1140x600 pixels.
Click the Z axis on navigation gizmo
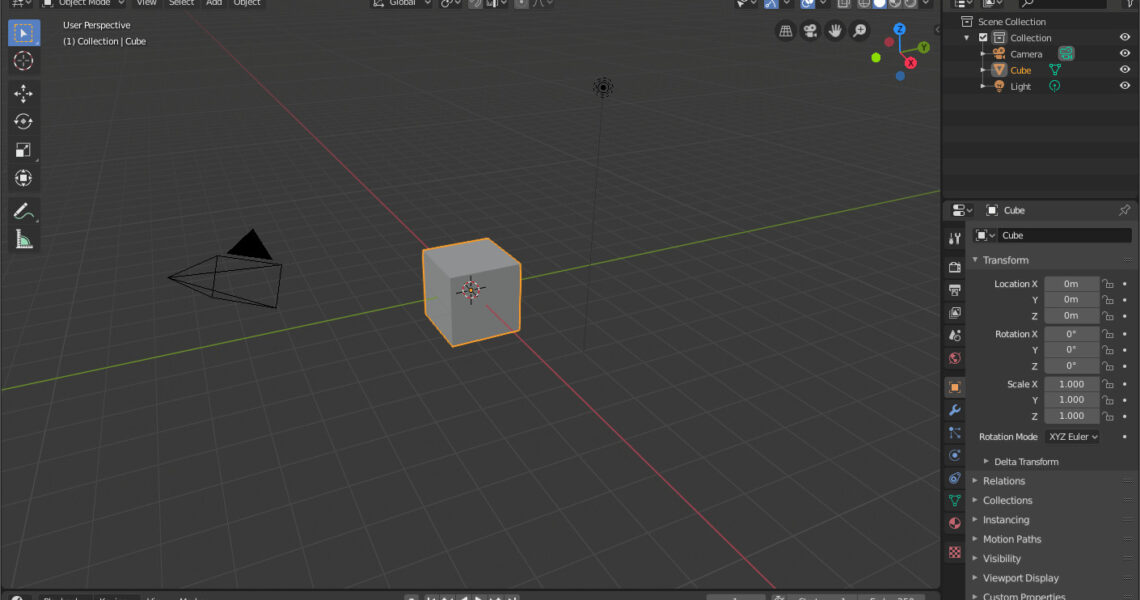click(x=899, y=29)
